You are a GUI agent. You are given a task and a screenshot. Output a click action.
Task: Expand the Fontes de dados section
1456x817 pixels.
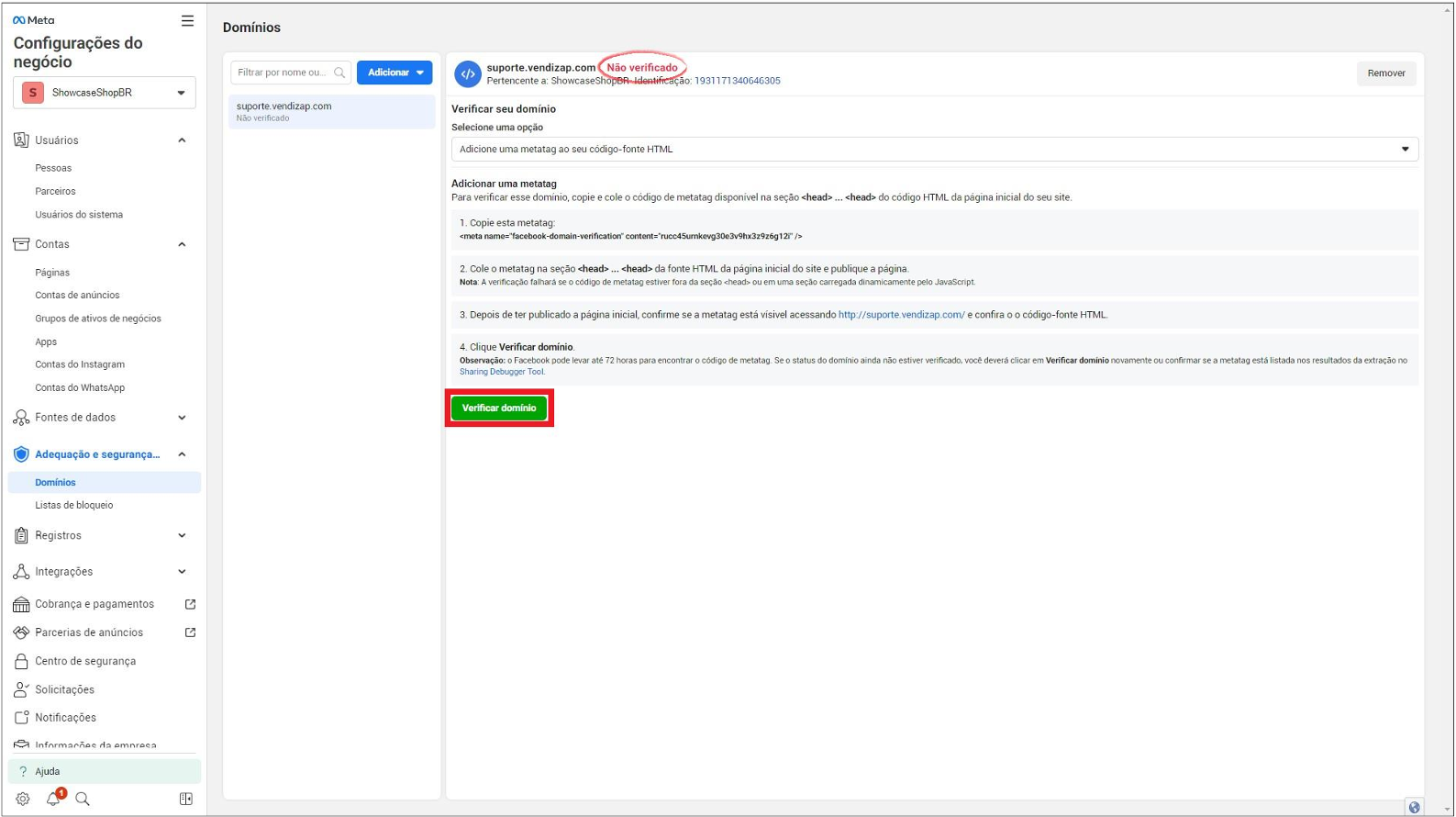[x=182, y=418]
